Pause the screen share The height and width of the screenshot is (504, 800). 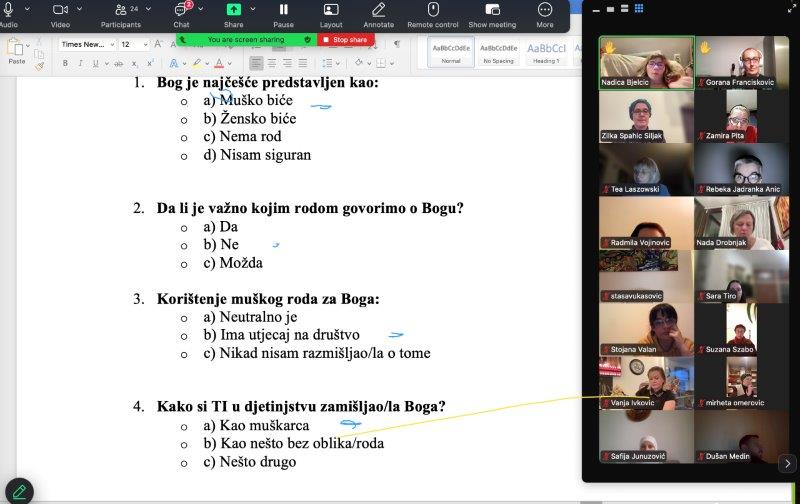(283, 10)
